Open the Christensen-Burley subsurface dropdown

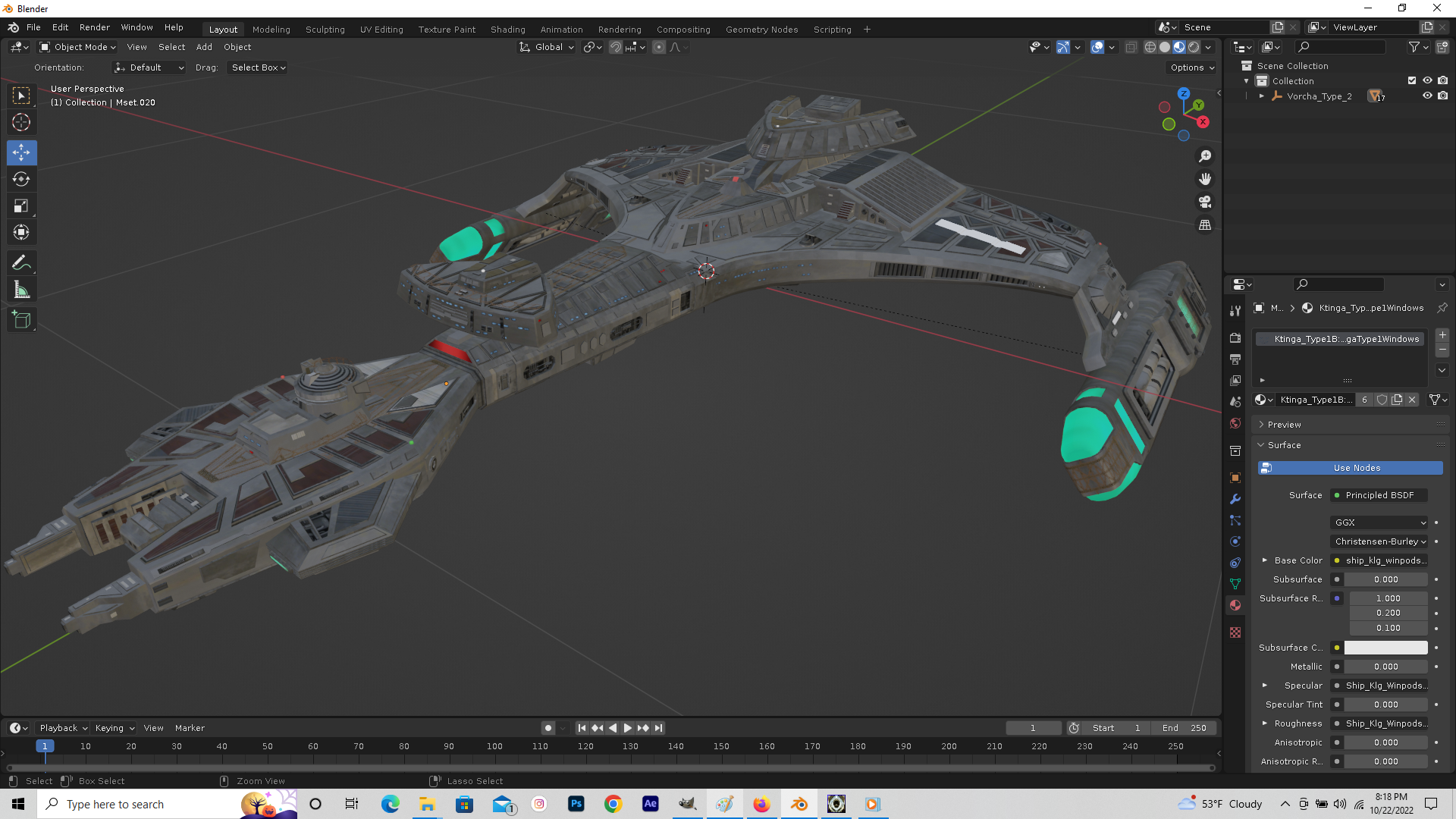[1380, 541]
